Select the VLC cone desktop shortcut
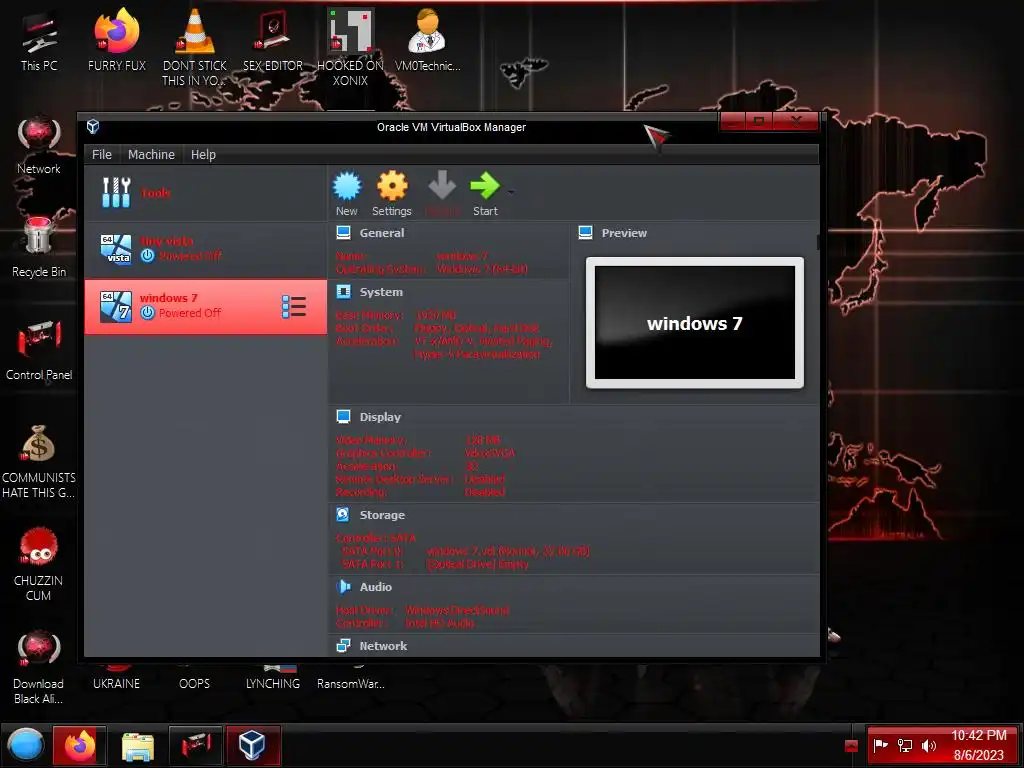Viewport: 1024px width, 768px height. 195,47
